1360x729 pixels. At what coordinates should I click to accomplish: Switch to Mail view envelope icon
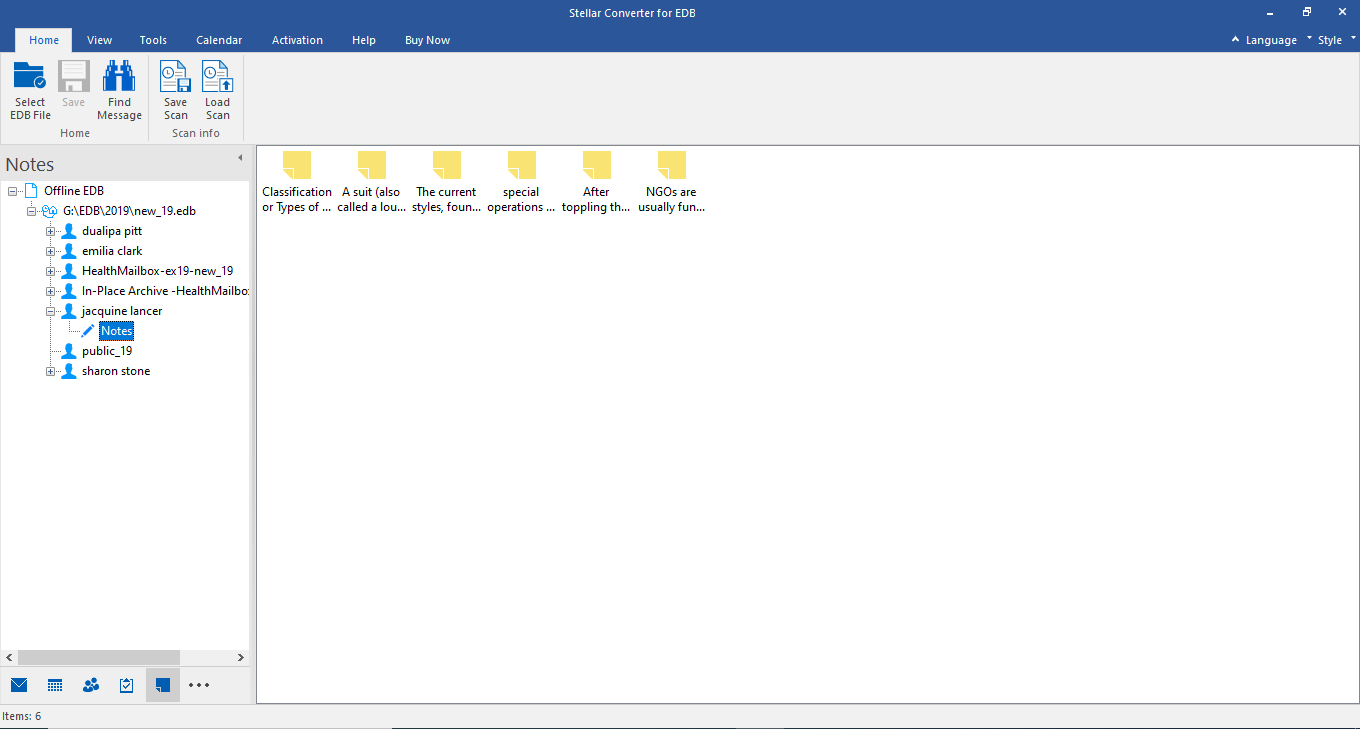[x=19, y=685]
